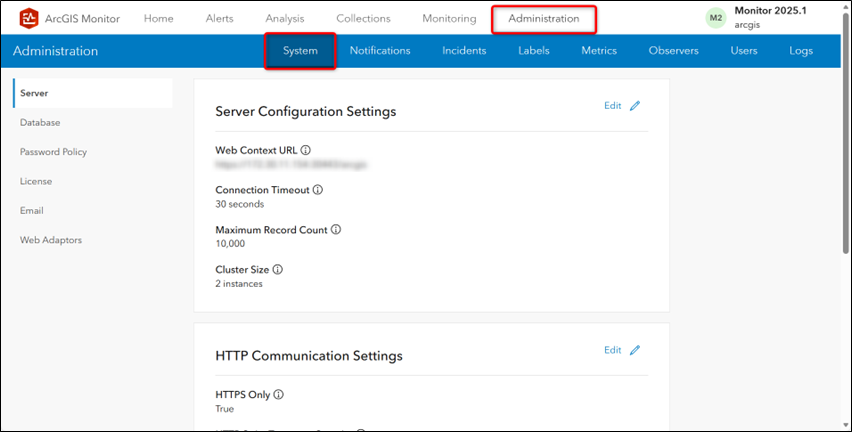Viewport: 852px width, 432px height.
Task: Click the pencil icon for Server Configuration Settings
Action: (634, 106)
